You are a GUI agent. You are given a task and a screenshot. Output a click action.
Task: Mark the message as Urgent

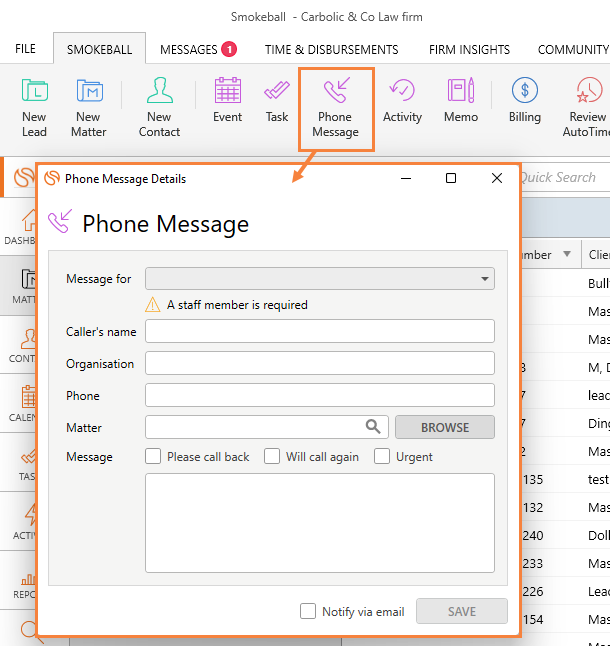click(x=382, y=456)
